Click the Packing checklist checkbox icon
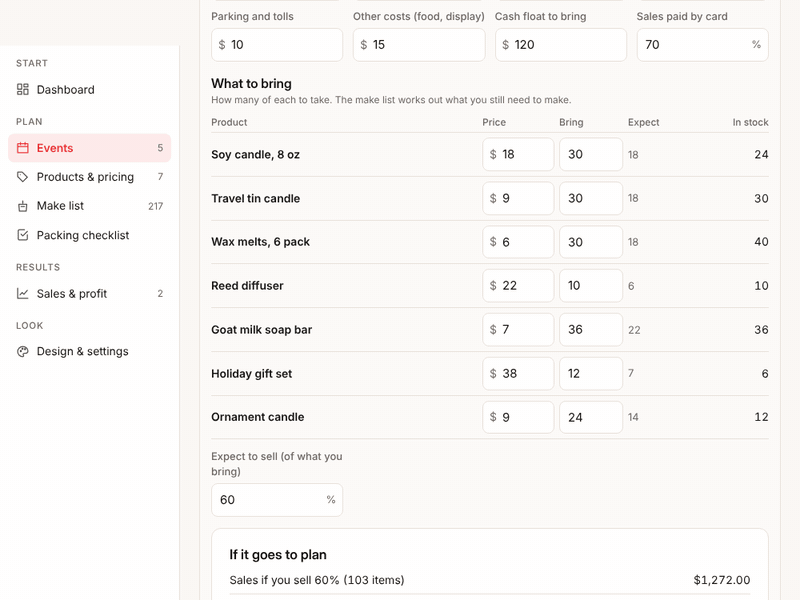800x600 pixels. pos(22,235)
